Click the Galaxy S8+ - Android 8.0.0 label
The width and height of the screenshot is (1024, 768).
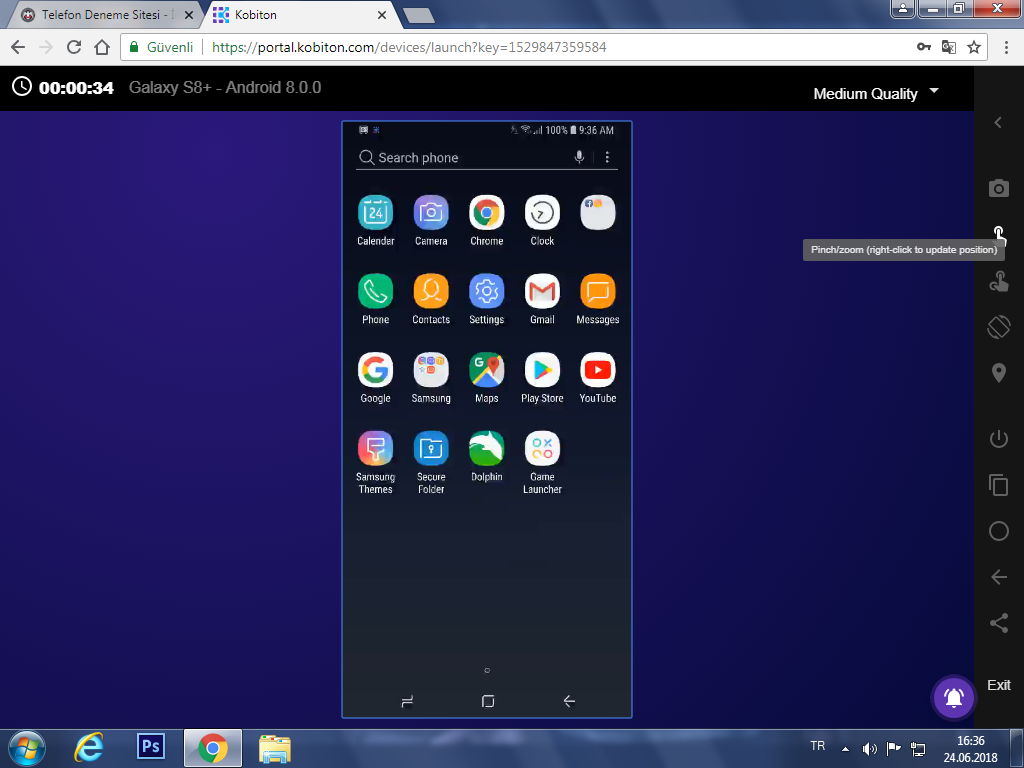coord(225,88)
